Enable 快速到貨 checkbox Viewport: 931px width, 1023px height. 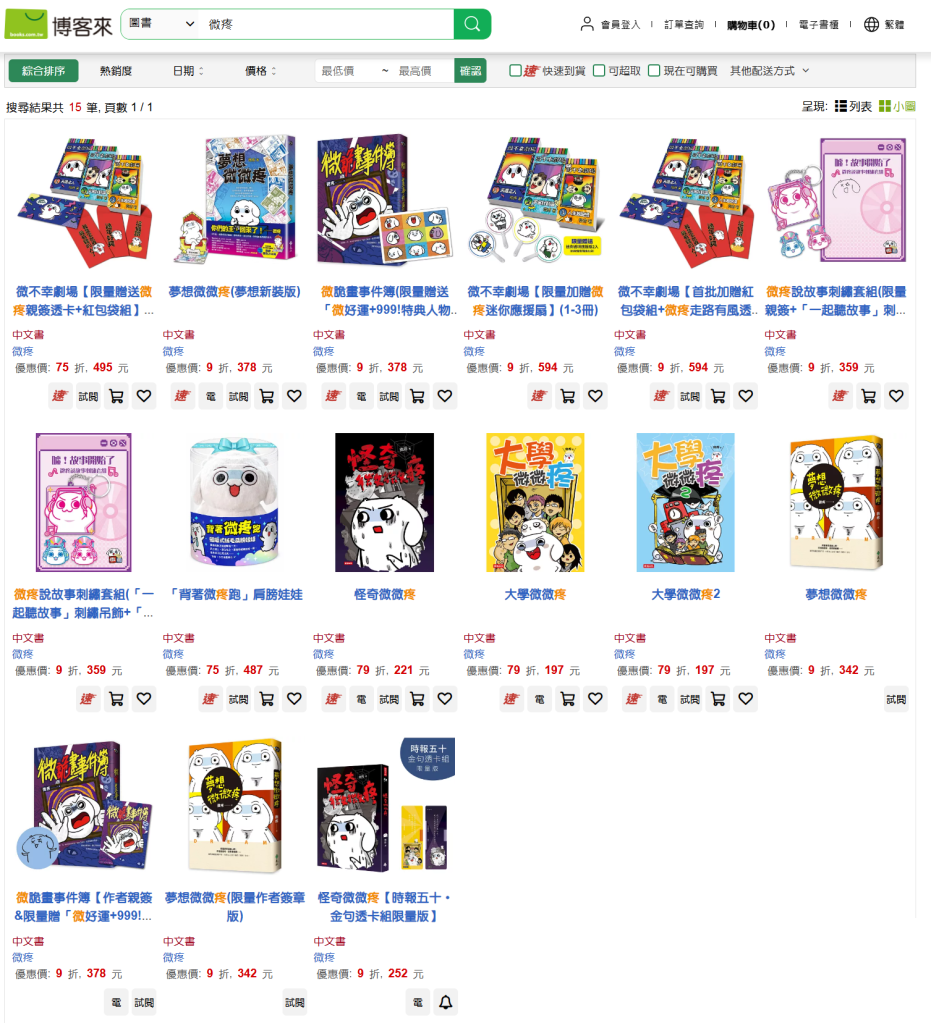pos(515,70)
